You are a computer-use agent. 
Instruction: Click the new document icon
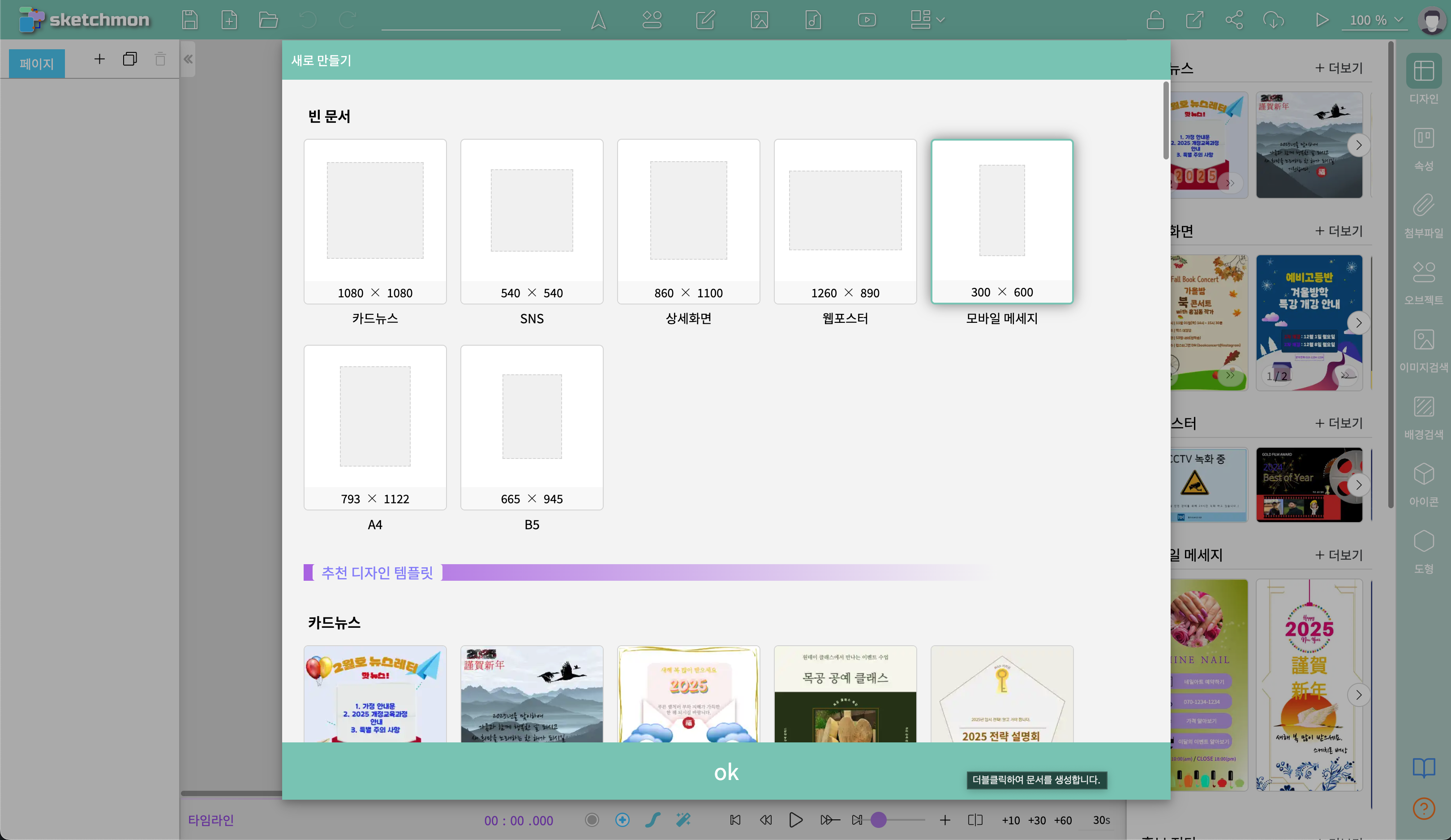point(229,20)
